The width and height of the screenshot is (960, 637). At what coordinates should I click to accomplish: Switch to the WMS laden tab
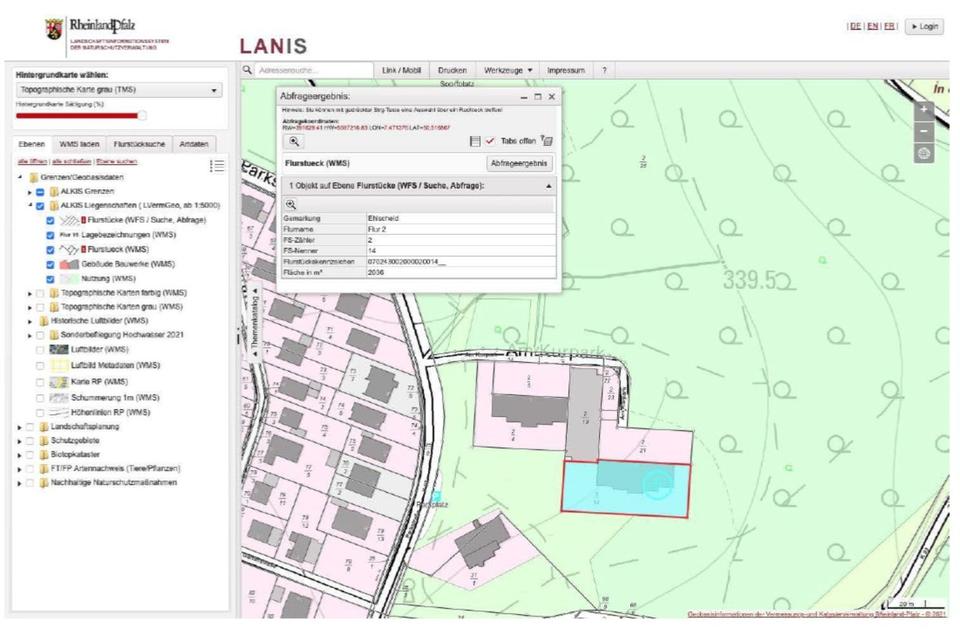(78, 144)
